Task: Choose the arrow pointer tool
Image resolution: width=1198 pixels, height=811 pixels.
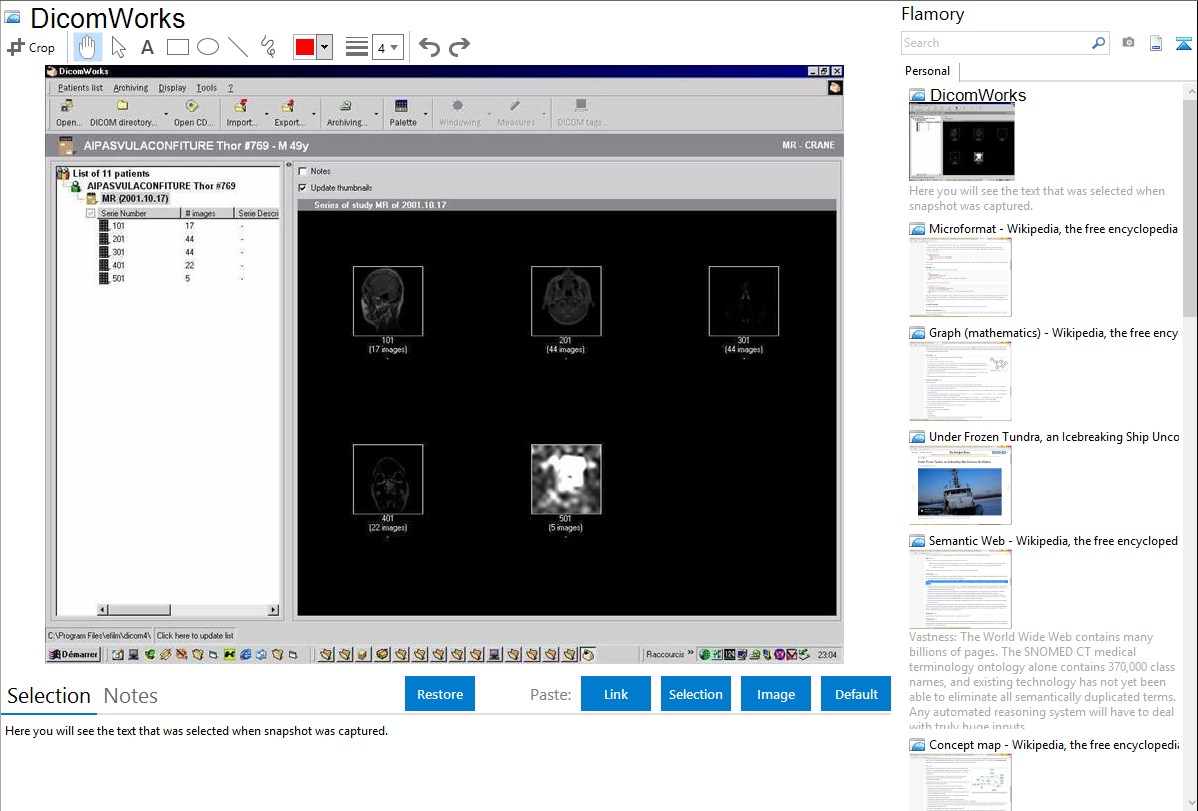Action: [118, 47]
